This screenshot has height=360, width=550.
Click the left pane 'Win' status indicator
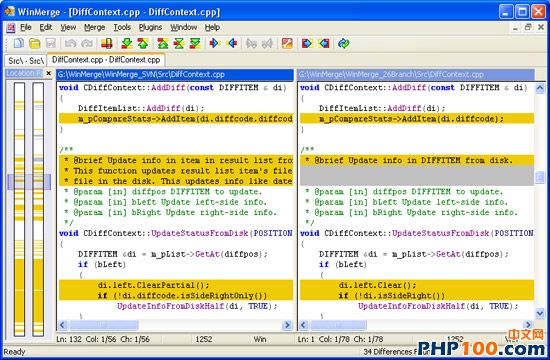coord(260,339)
